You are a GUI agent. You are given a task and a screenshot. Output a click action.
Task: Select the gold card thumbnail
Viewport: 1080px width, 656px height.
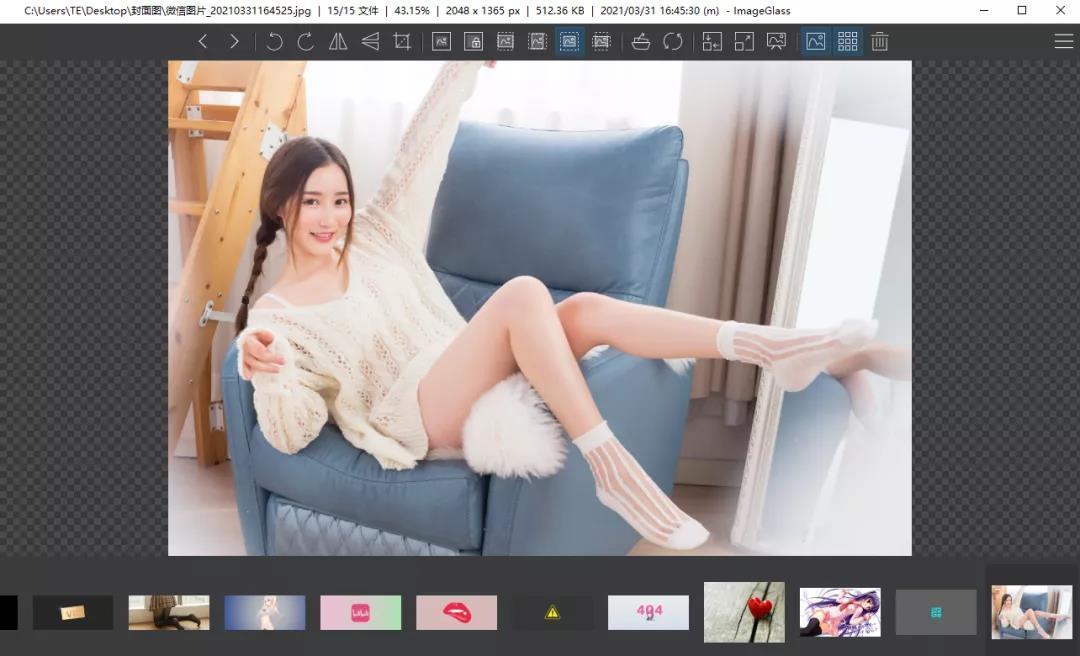(x=73, y=613)
